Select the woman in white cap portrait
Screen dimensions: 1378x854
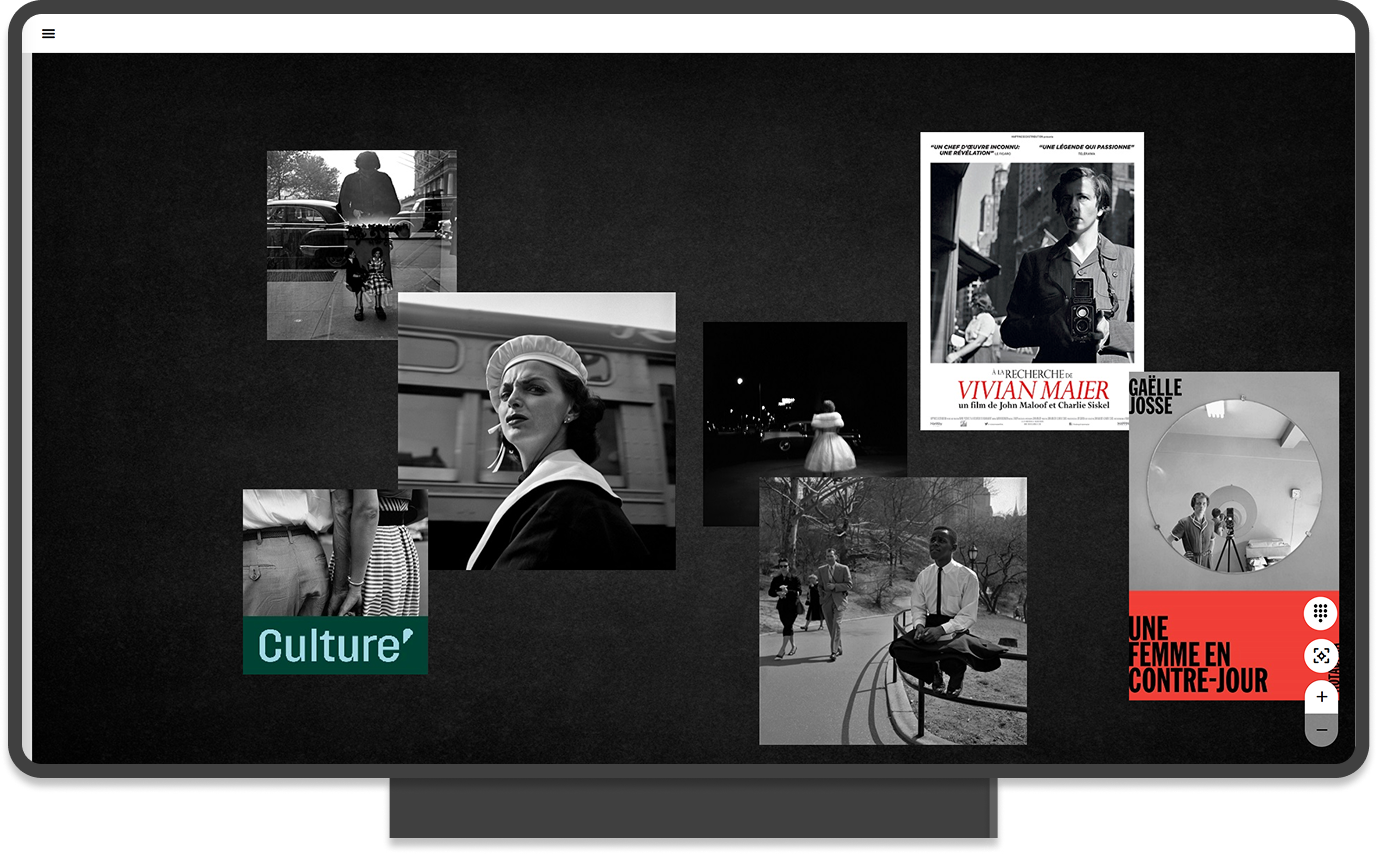click(x=537, y=431)
